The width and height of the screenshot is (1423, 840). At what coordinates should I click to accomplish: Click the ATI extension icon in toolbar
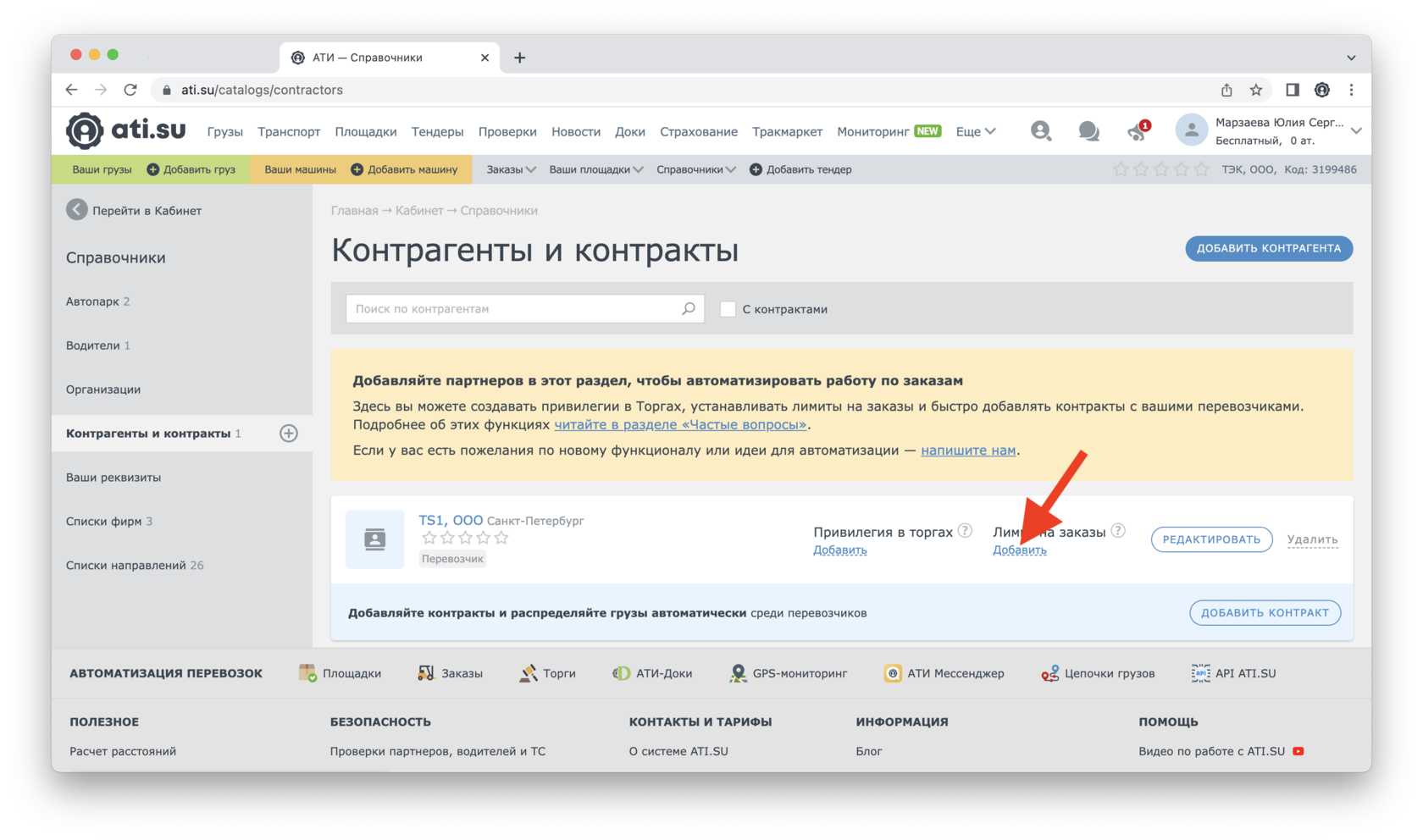[1321, 90]
